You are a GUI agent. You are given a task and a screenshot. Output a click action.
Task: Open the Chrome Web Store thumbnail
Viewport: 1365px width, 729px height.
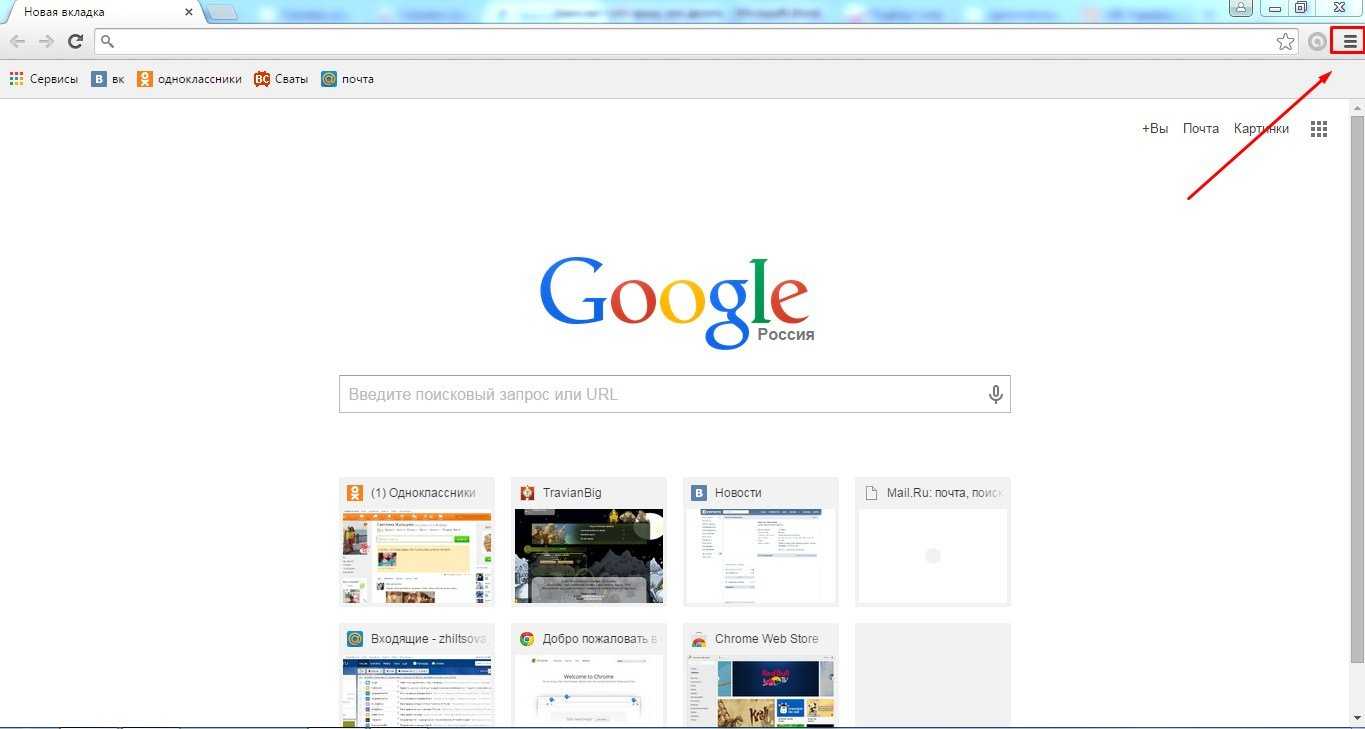(x=761, y=675)
